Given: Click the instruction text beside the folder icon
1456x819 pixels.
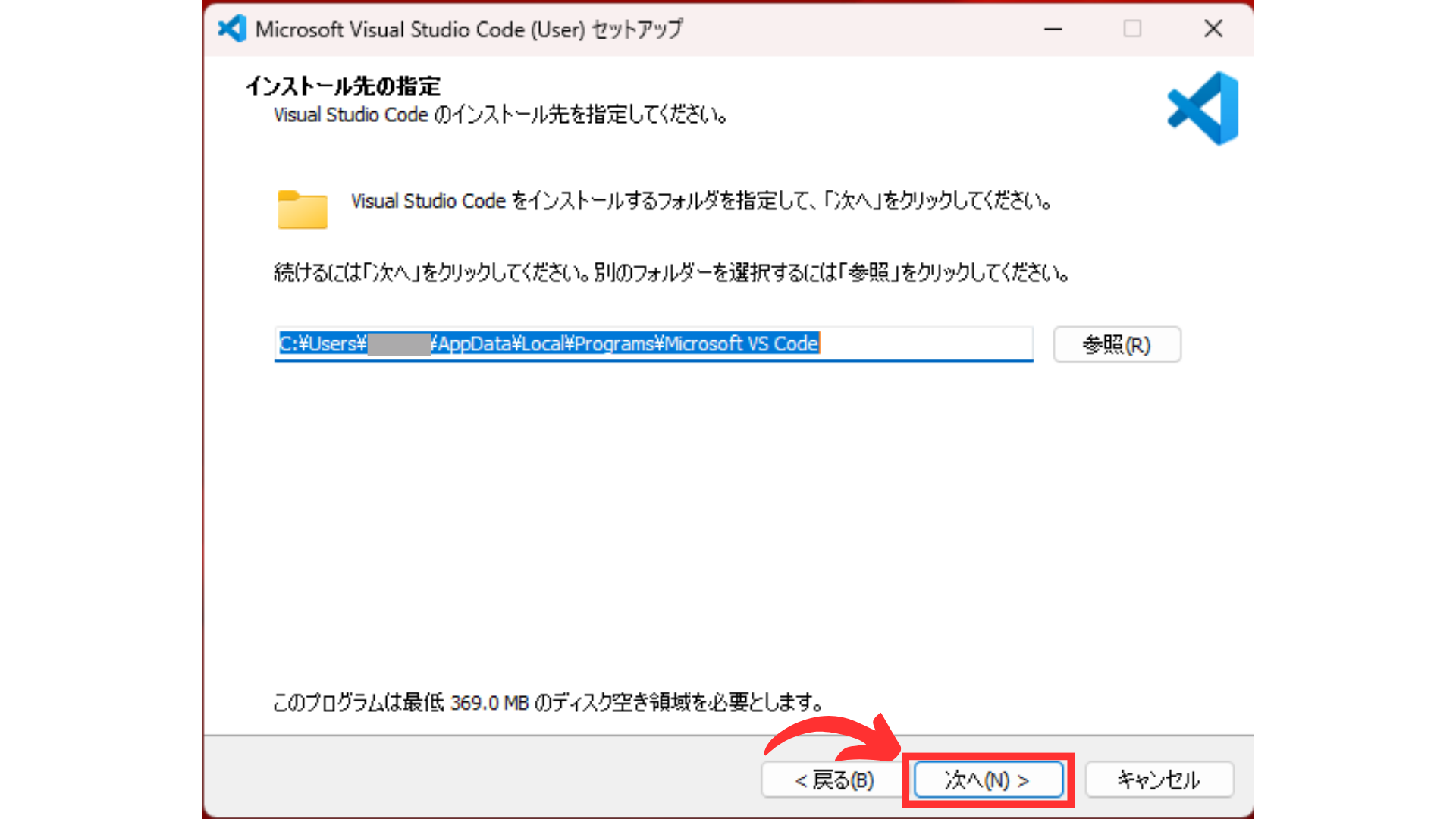Looking at the screenshot, I should [701, 202].
